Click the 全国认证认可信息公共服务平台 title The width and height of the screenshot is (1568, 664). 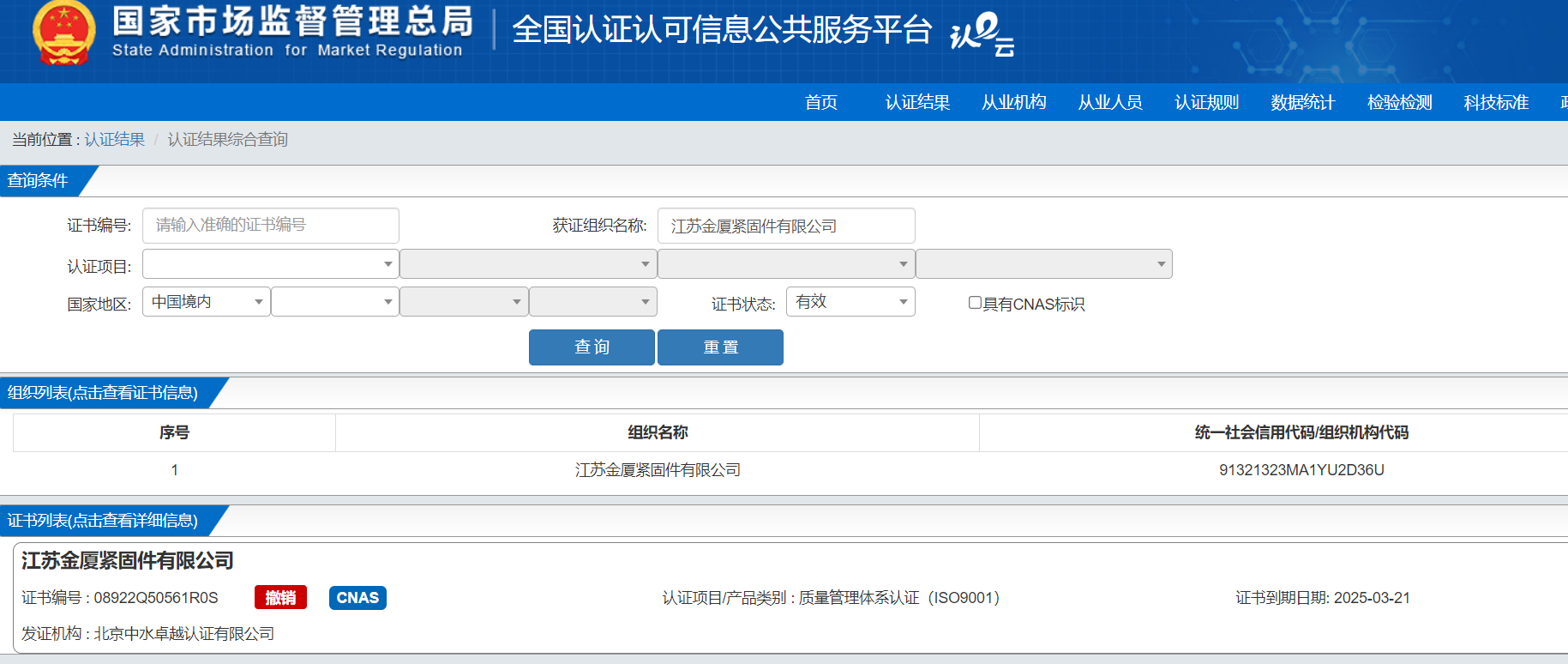722,30
